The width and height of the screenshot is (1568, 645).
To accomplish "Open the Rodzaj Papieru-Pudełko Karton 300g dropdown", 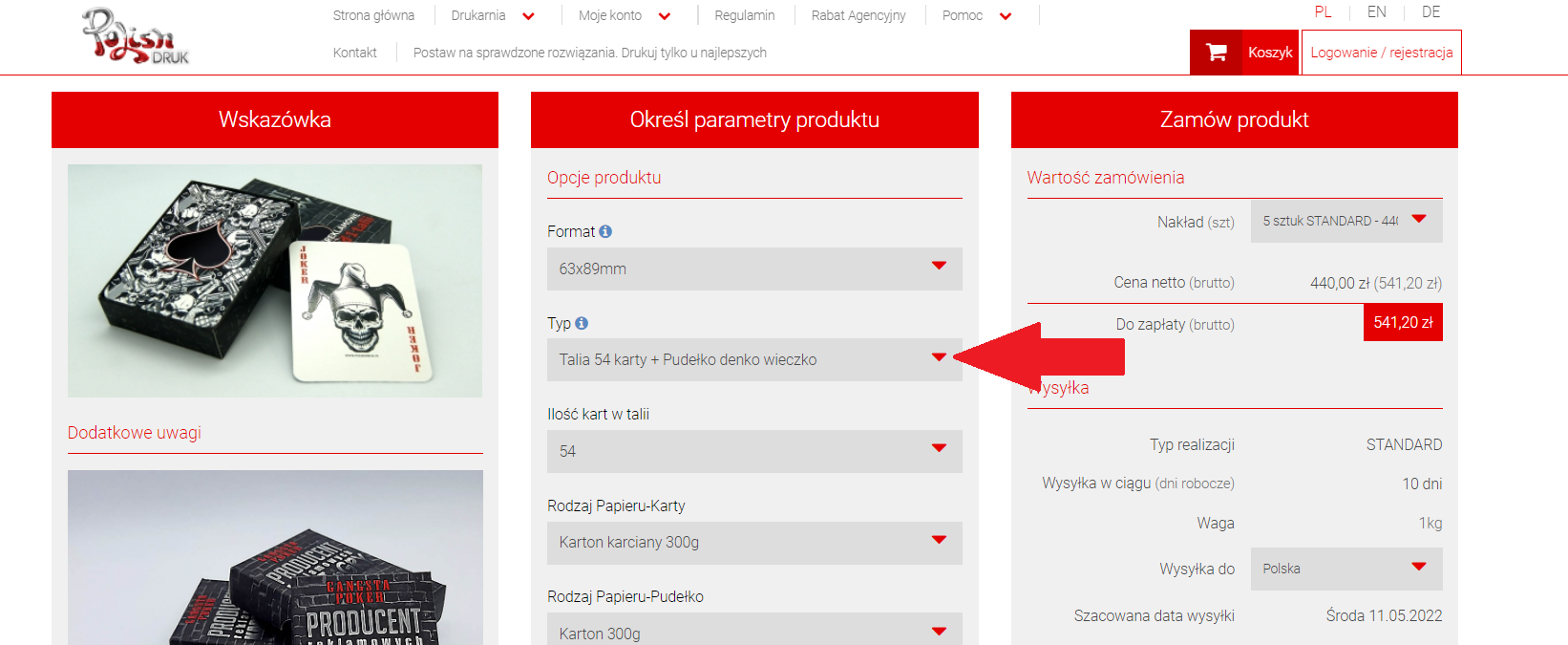I will coord(754,629).
